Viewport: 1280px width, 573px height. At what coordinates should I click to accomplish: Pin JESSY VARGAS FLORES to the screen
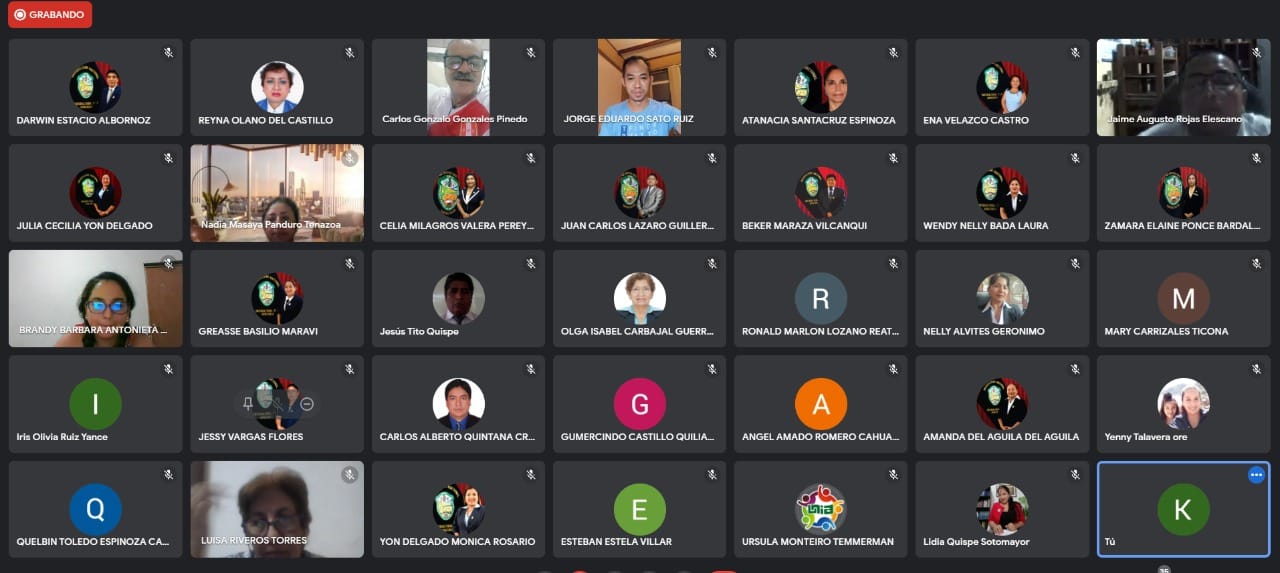tap(247, 404)
